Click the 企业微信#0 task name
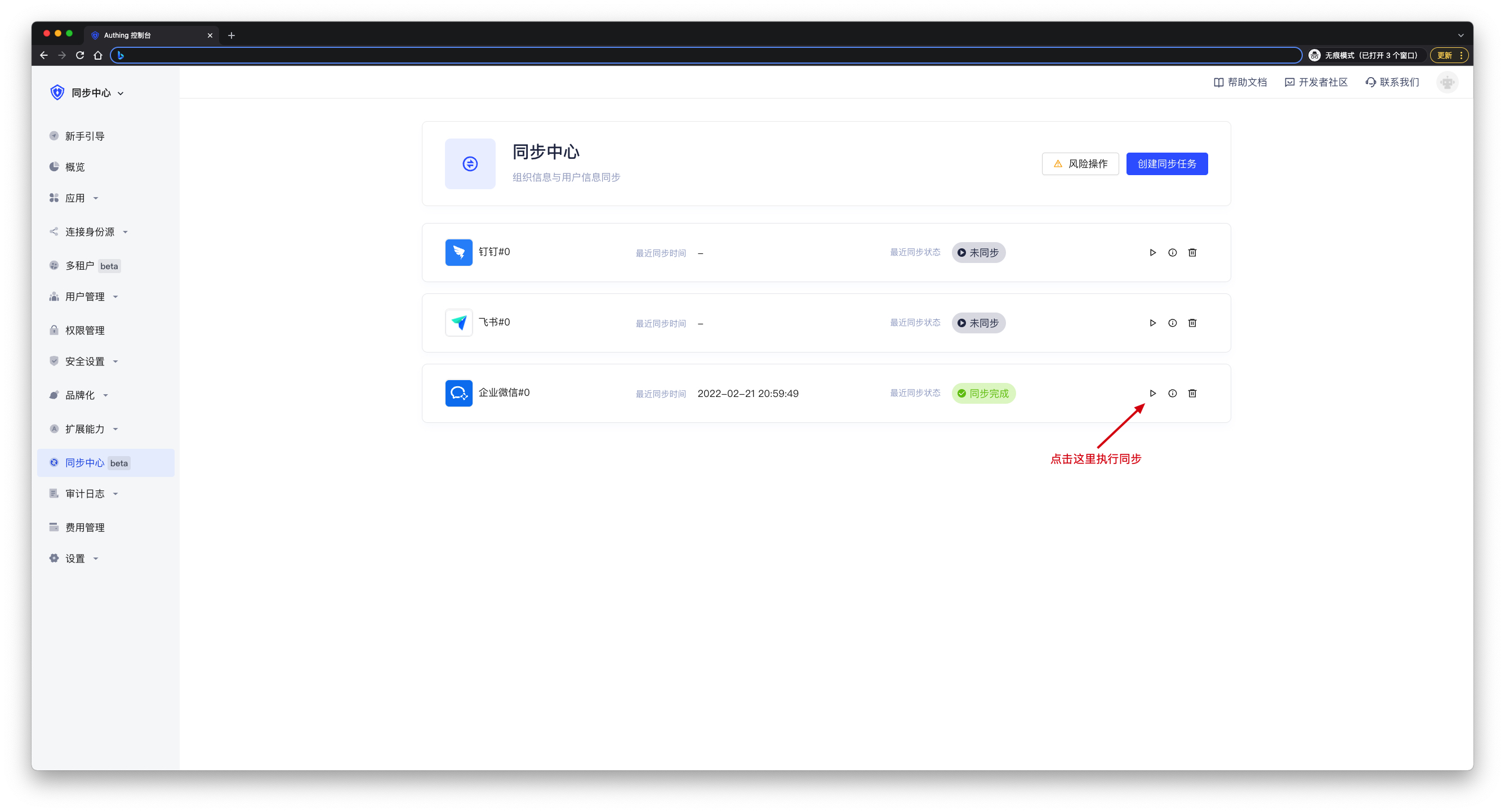The height and width of the screenshot is (812, 1505). (504, 392)
